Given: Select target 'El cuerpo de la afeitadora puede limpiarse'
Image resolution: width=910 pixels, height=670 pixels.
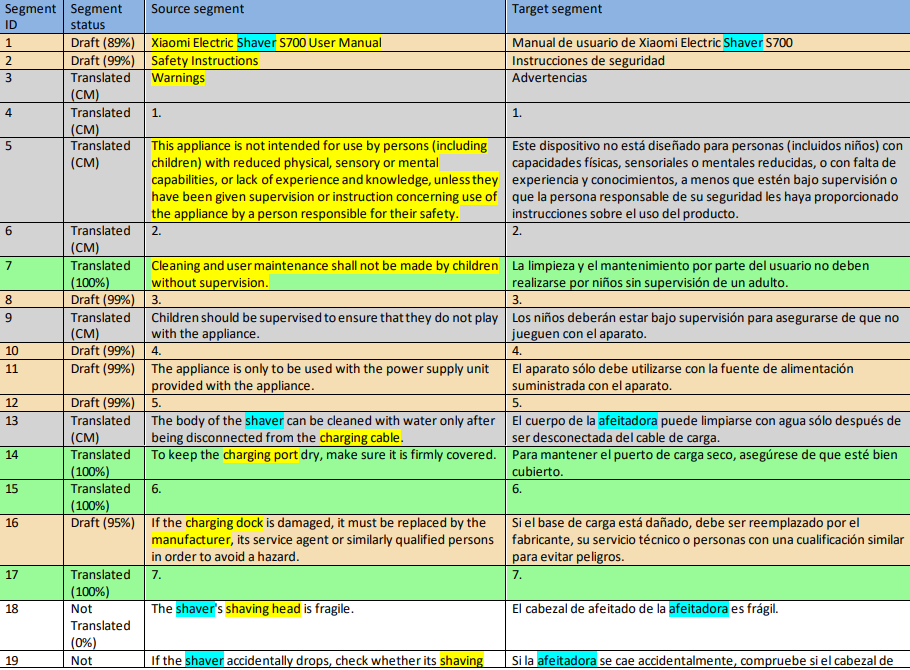Looking at the screenshot, I should point(706,429).
